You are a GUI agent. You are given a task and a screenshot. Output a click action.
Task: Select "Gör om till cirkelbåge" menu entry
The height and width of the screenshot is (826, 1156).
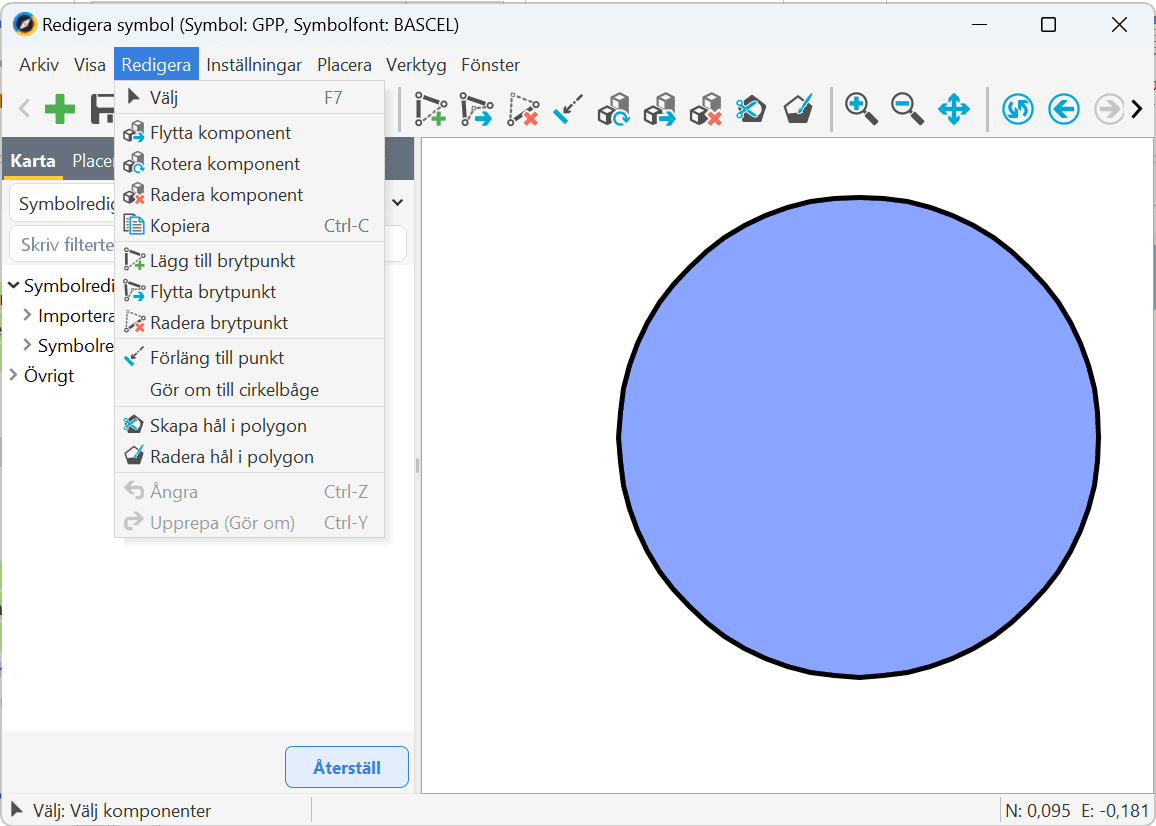click(x=234, y=390)
